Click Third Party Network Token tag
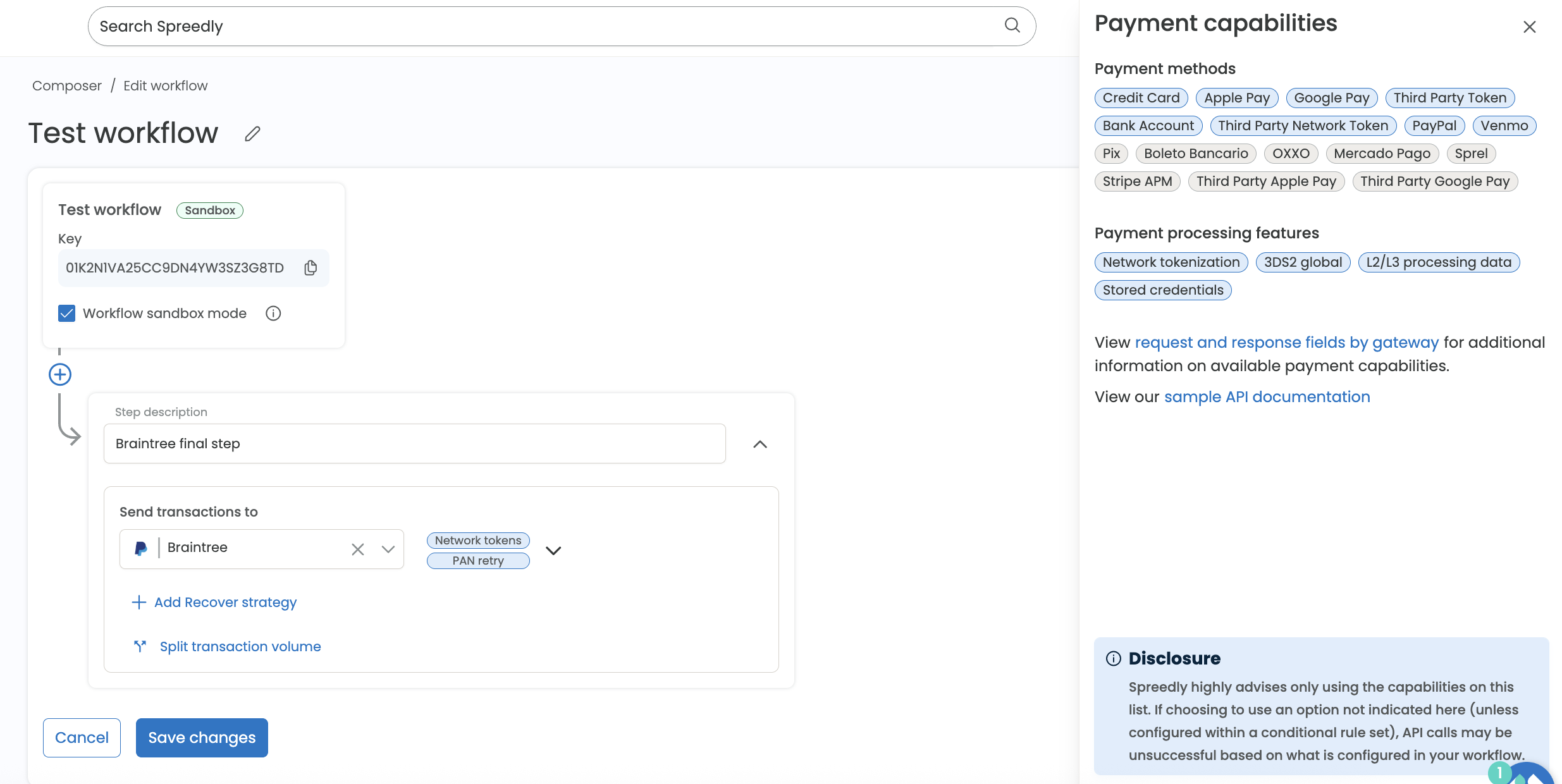 (1303, 126)
